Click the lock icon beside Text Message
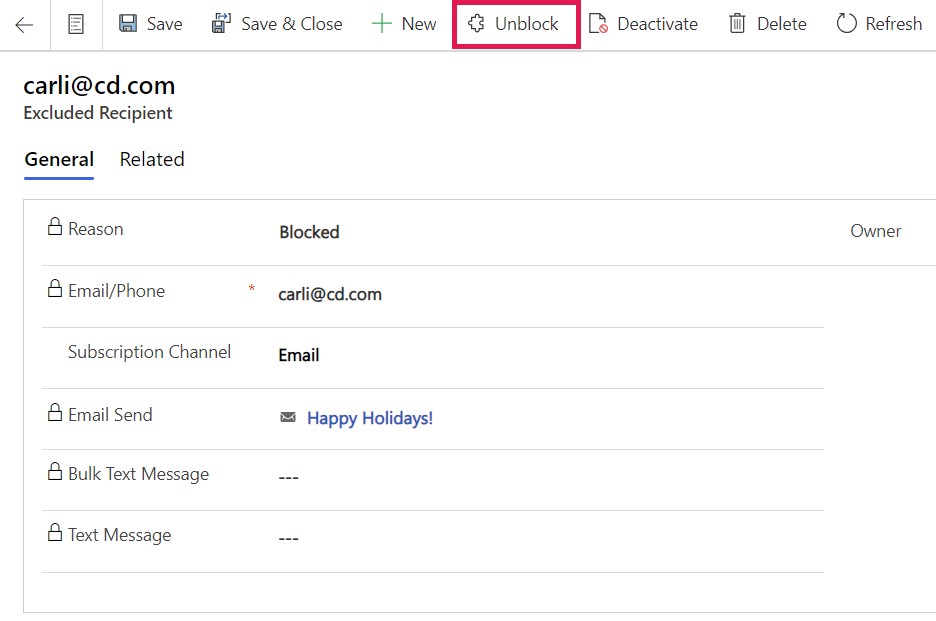Image resolution: width=936 pixels, height=621 pixels. tap(55, 532)
